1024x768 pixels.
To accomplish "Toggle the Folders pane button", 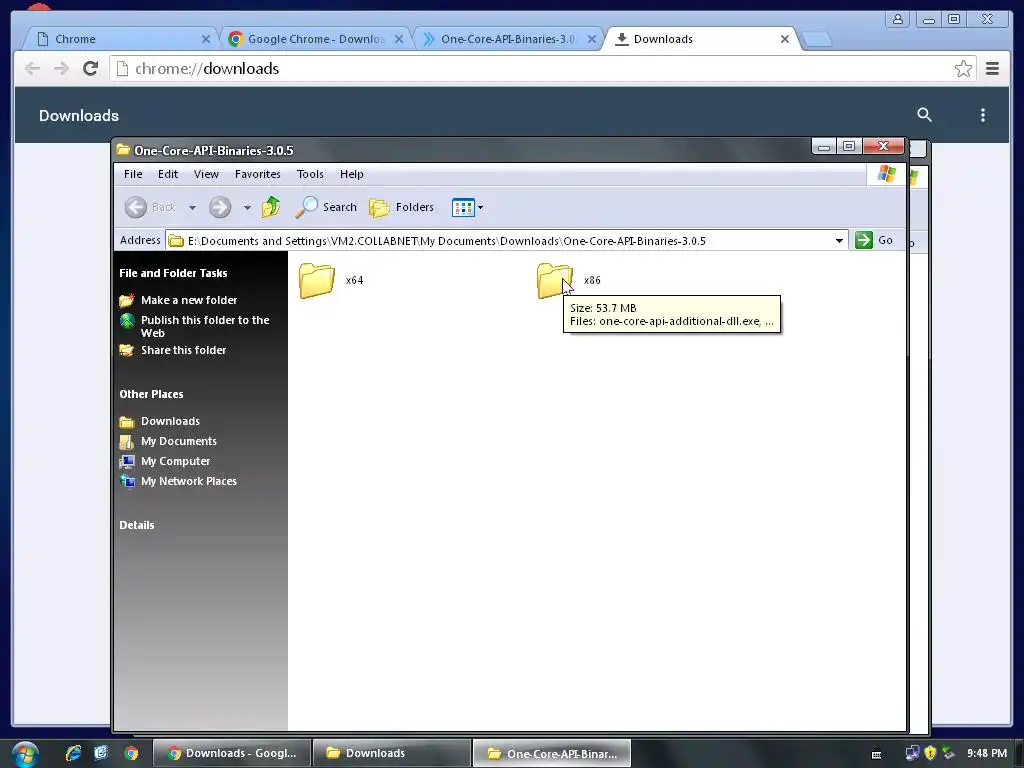I will click(401, 208).
